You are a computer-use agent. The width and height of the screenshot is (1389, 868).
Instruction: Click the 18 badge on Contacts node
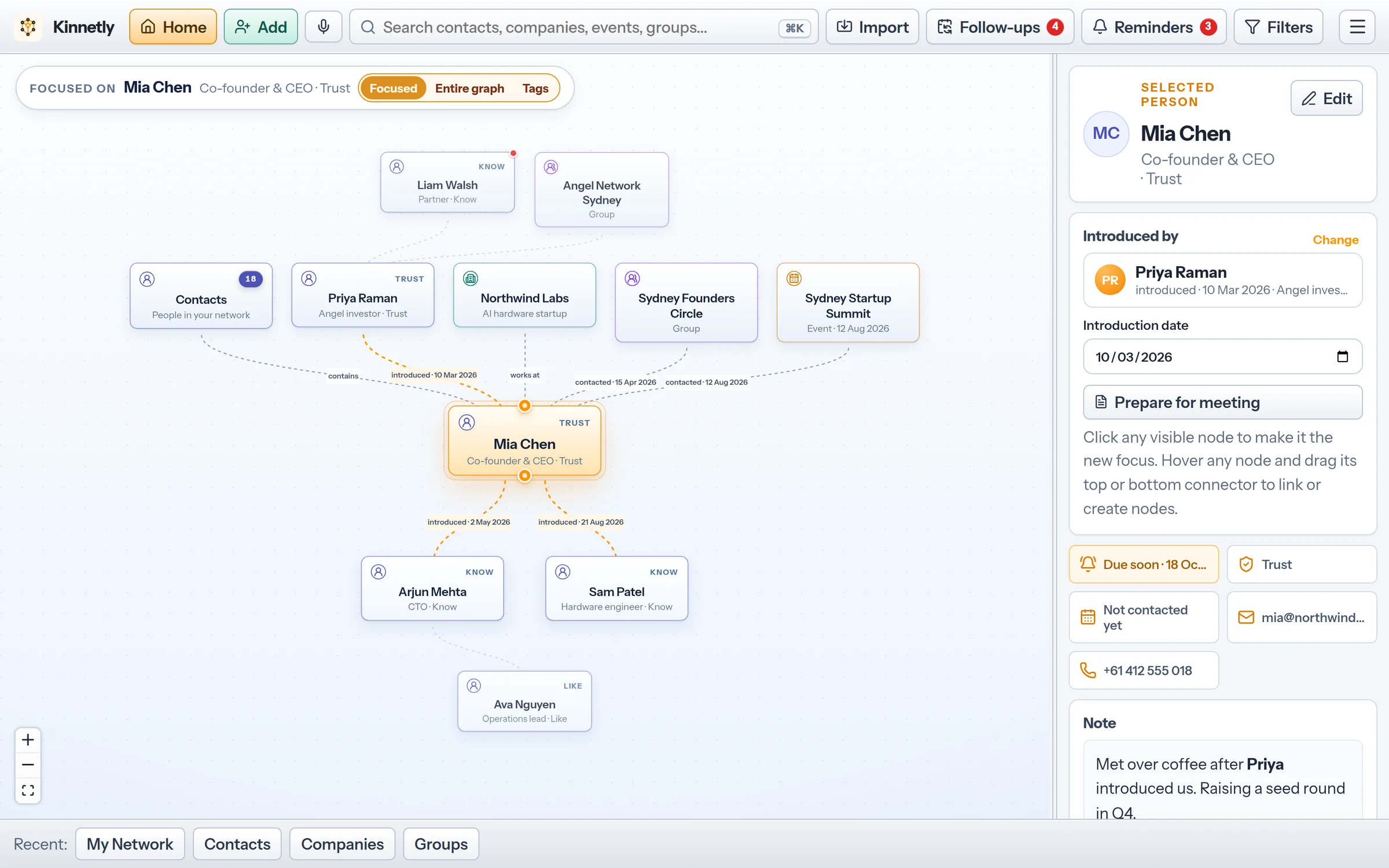[251, 279]
